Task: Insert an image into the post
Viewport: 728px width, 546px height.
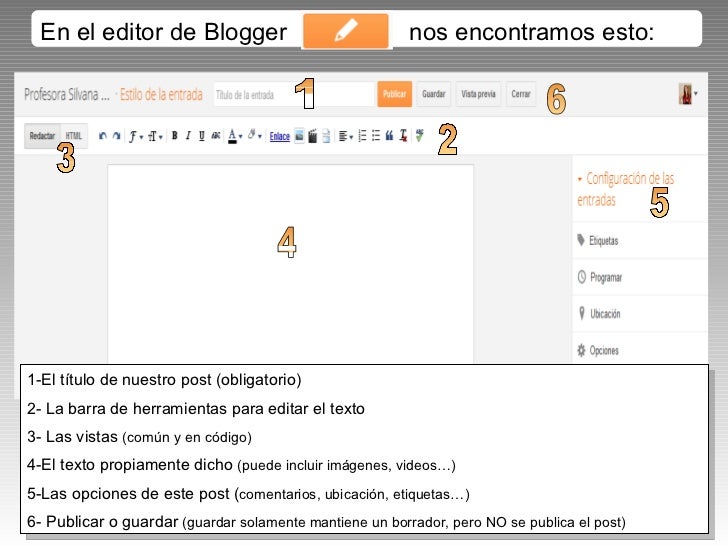Action: [x=299, y=136]
